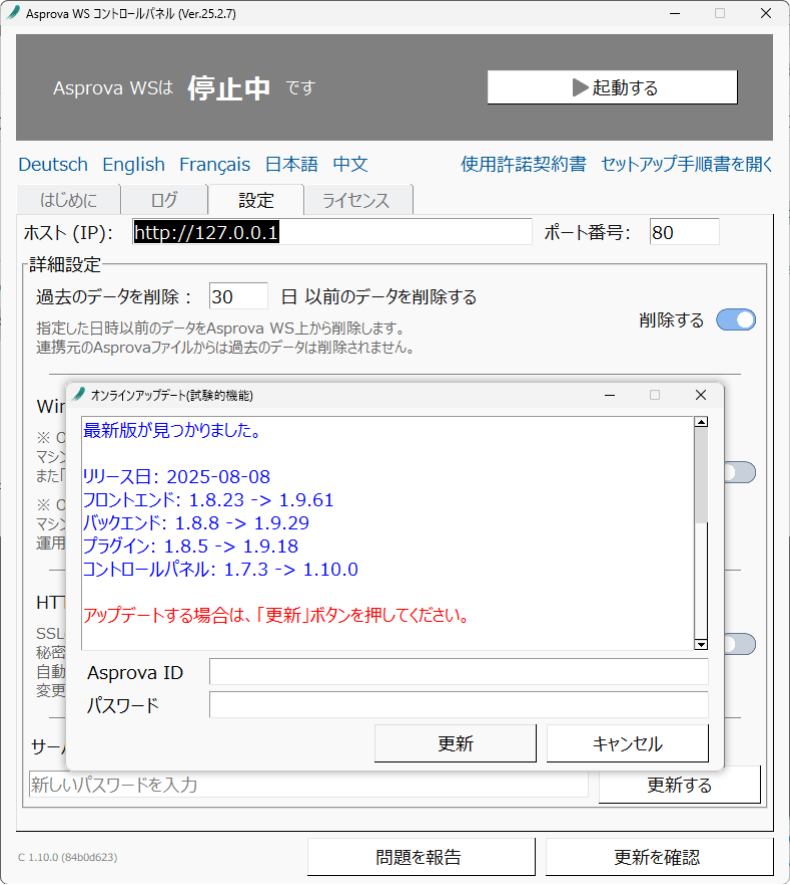Click リリース日: 2025-08-08 text line
This screenshot has height=885, width=790.
[x=177, y=477]
